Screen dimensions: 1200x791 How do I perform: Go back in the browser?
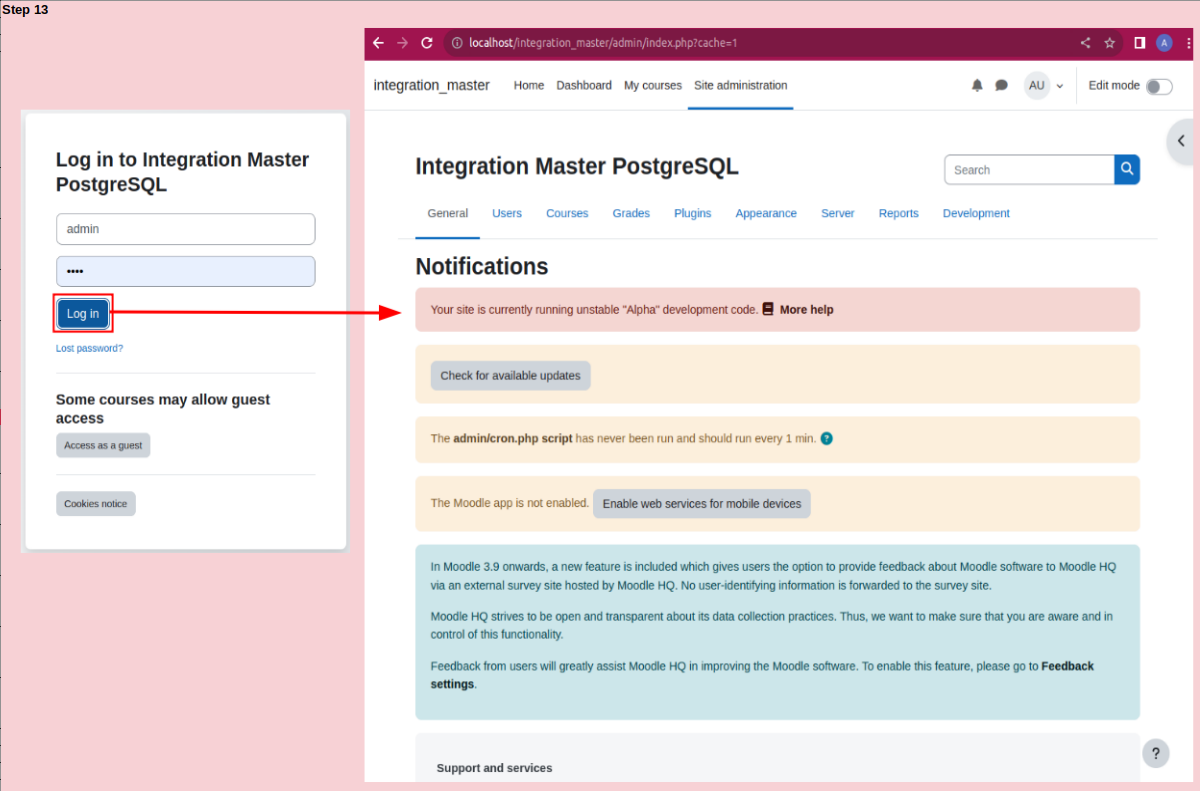[378, 43]
